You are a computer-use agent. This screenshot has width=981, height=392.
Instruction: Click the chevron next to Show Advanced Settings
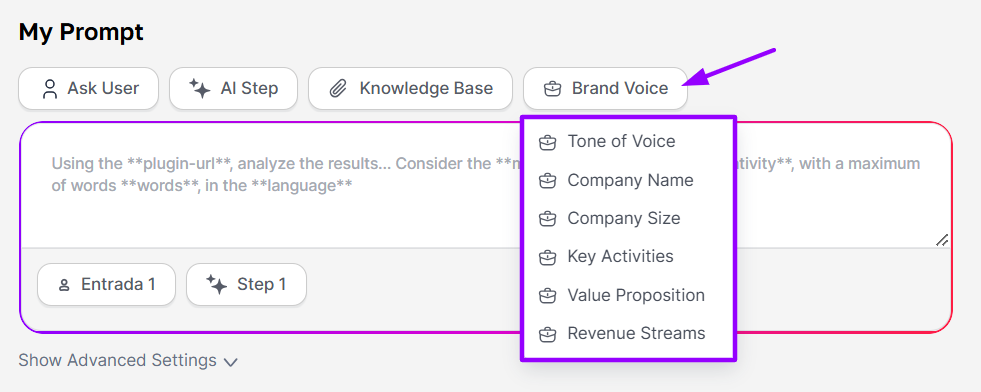[x=231, y=361]
